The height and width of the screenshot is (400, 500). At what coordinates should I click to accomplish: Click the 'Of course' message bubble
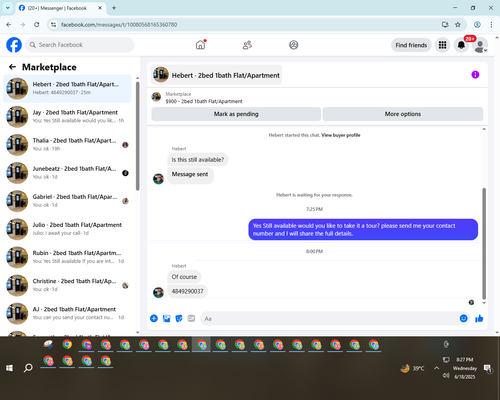pyautogui.click(x=184, y=277)
